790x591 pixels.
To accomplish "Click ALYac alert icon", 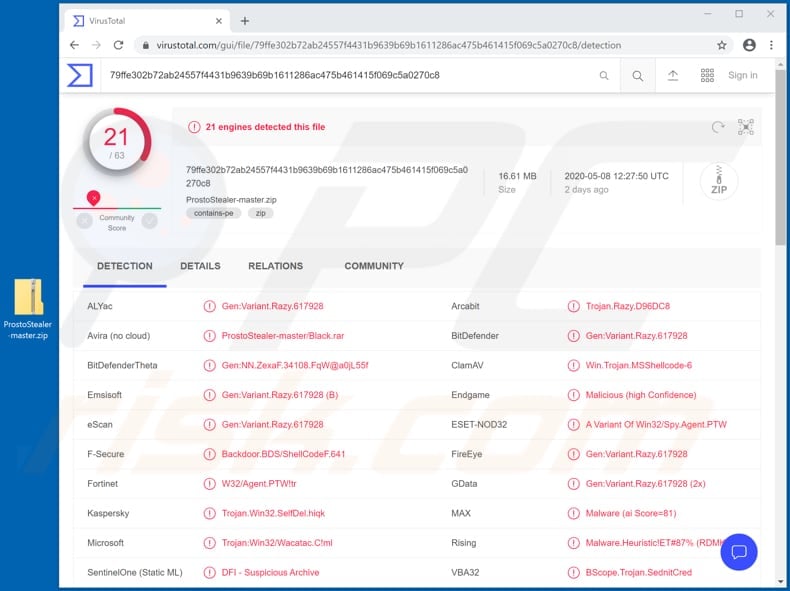I will 209,306.
